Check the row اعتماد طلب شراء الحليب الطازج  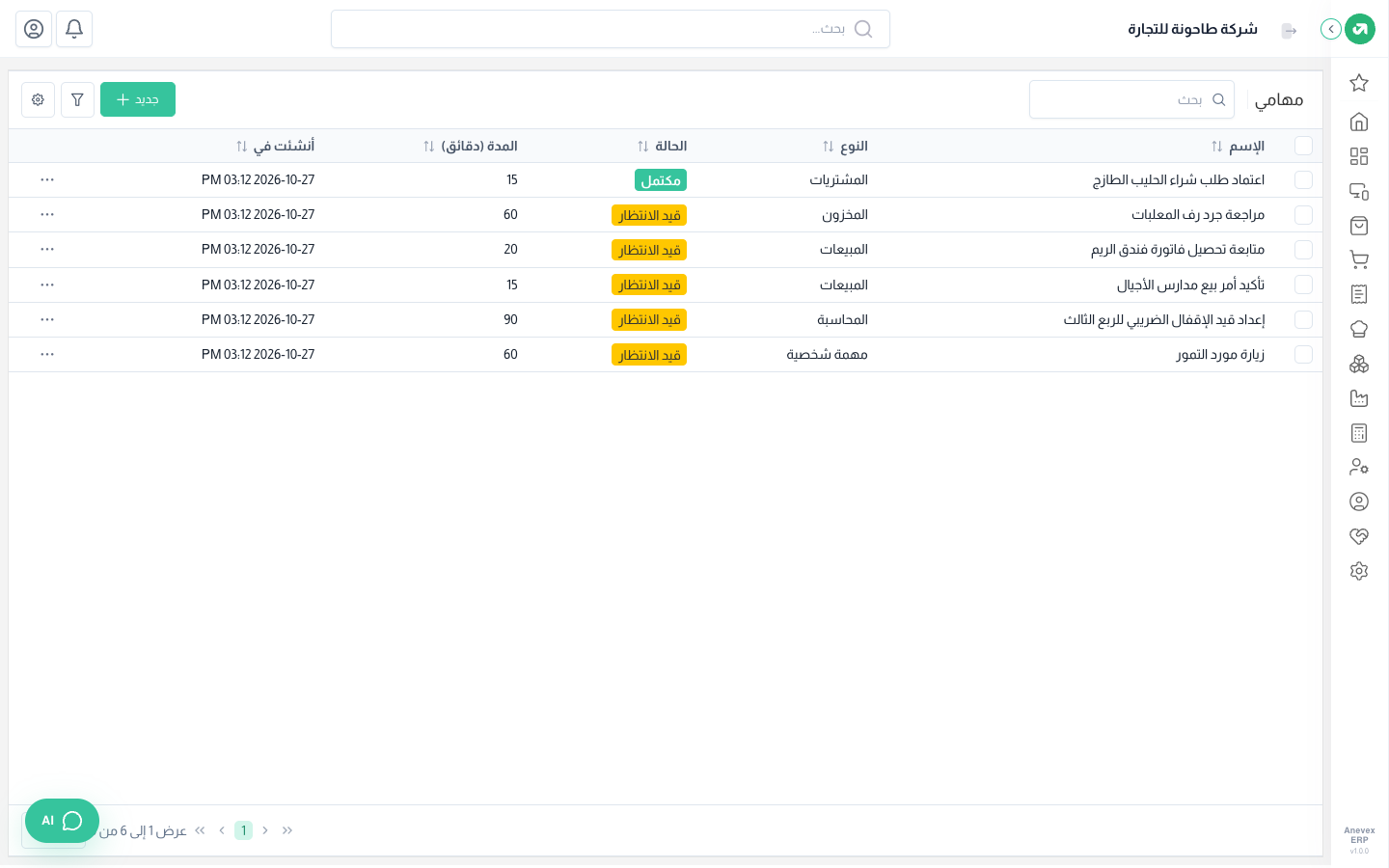[x=1303, y=180]
